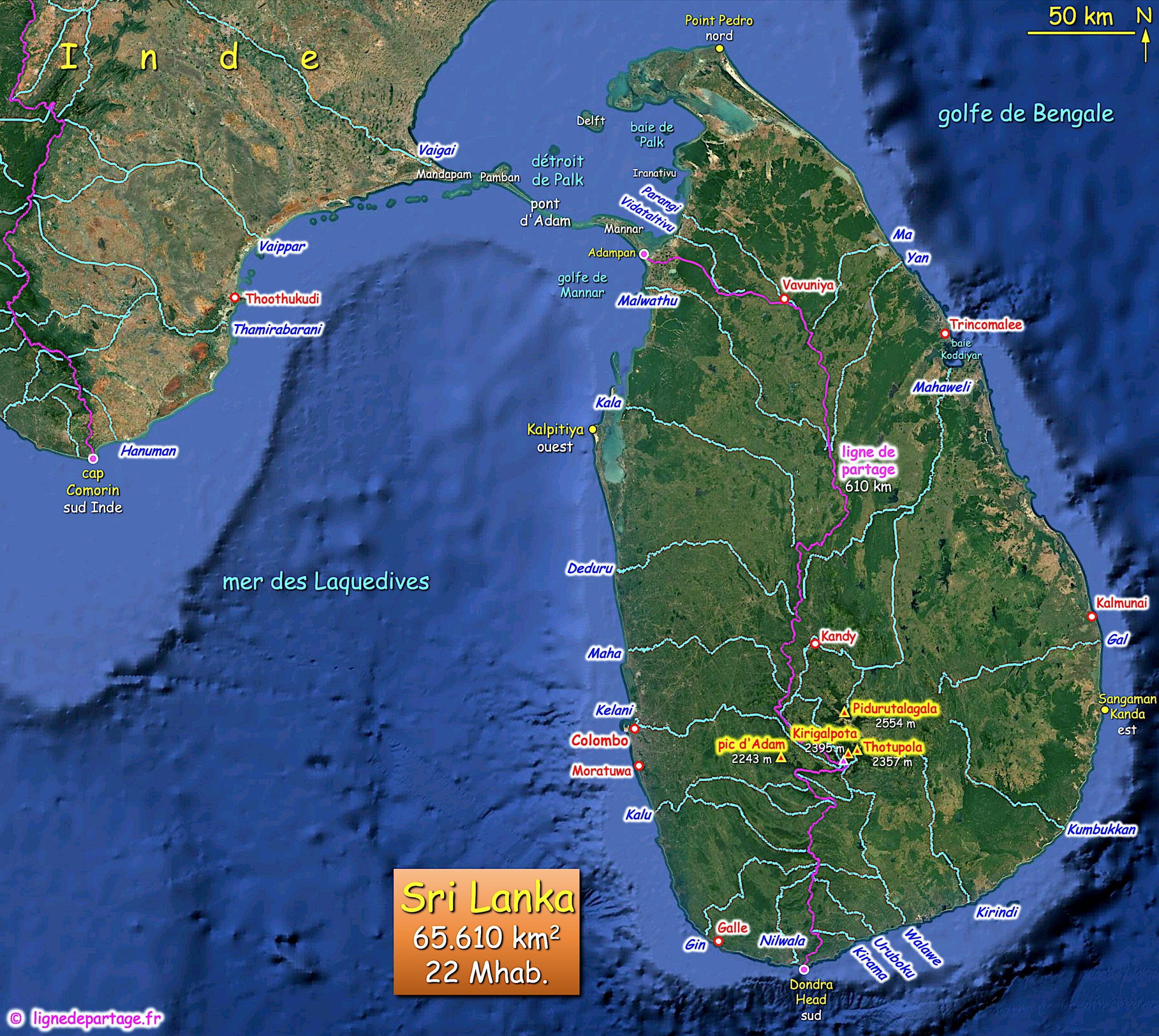This screenshot has height=1036, width=1159.
Task: Click the Kalmunai red circle marker
Action: tap(1091, 616)
